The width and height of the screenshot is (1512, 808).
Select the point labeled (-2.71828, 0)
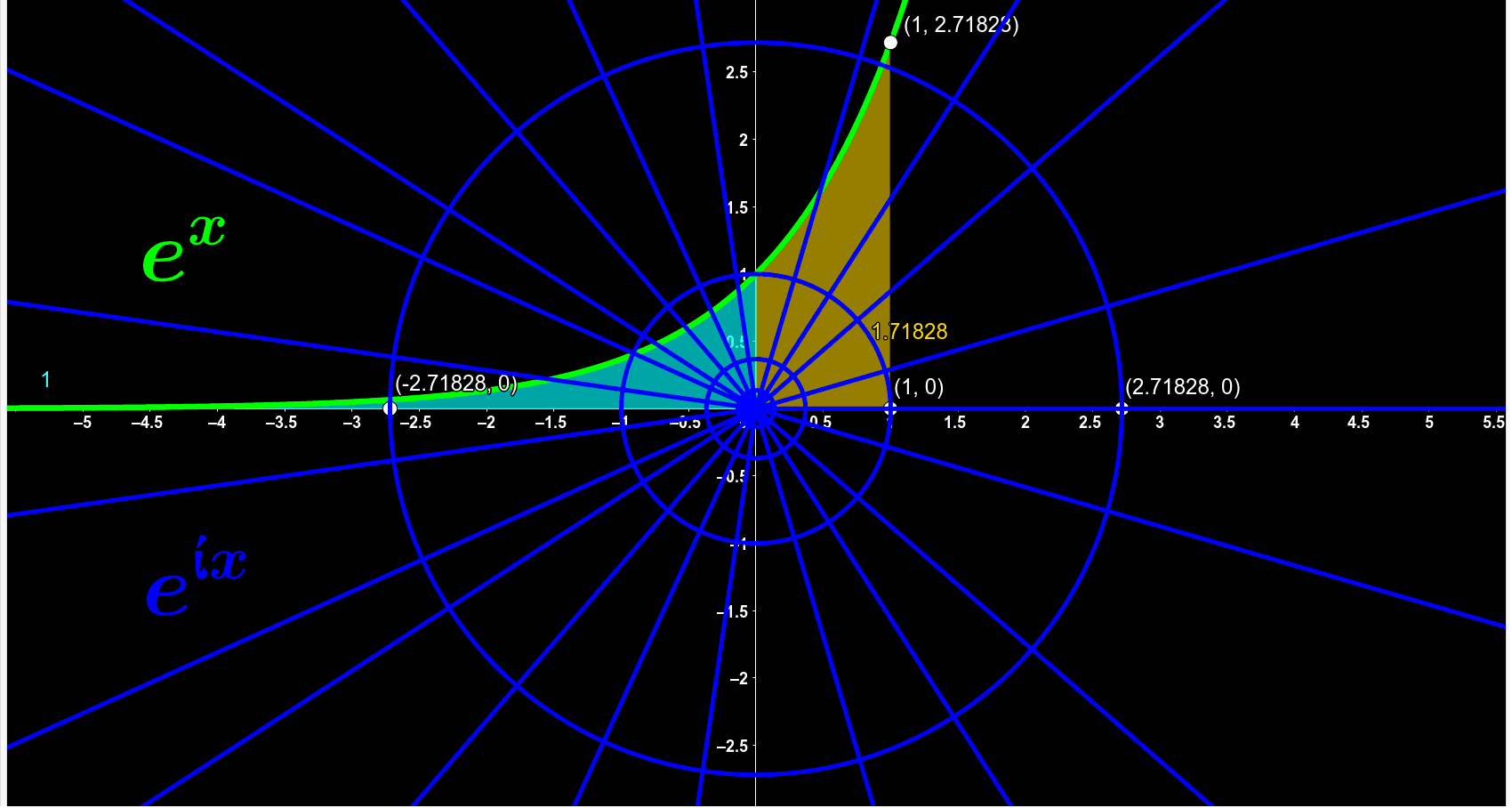pyautogui.click(x=390, y=408)
